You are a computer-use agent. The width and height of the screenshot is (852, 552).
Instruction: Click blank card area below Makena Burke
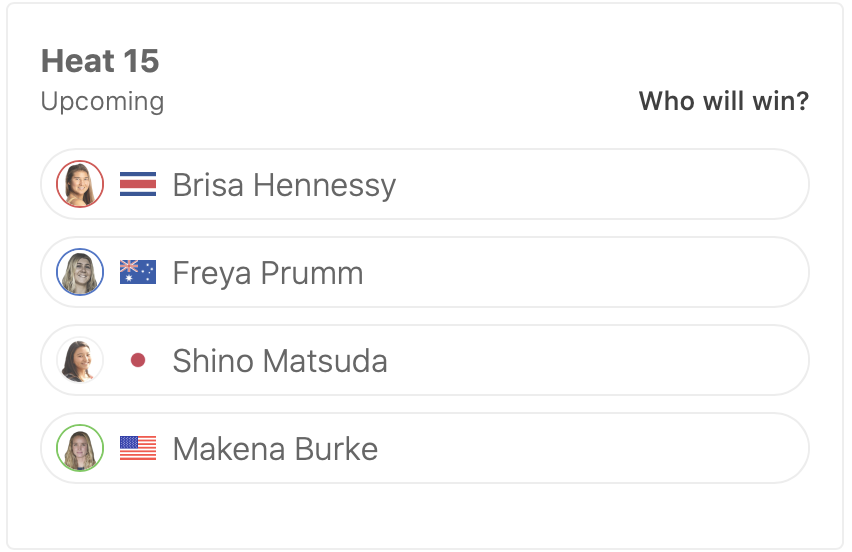425,515
